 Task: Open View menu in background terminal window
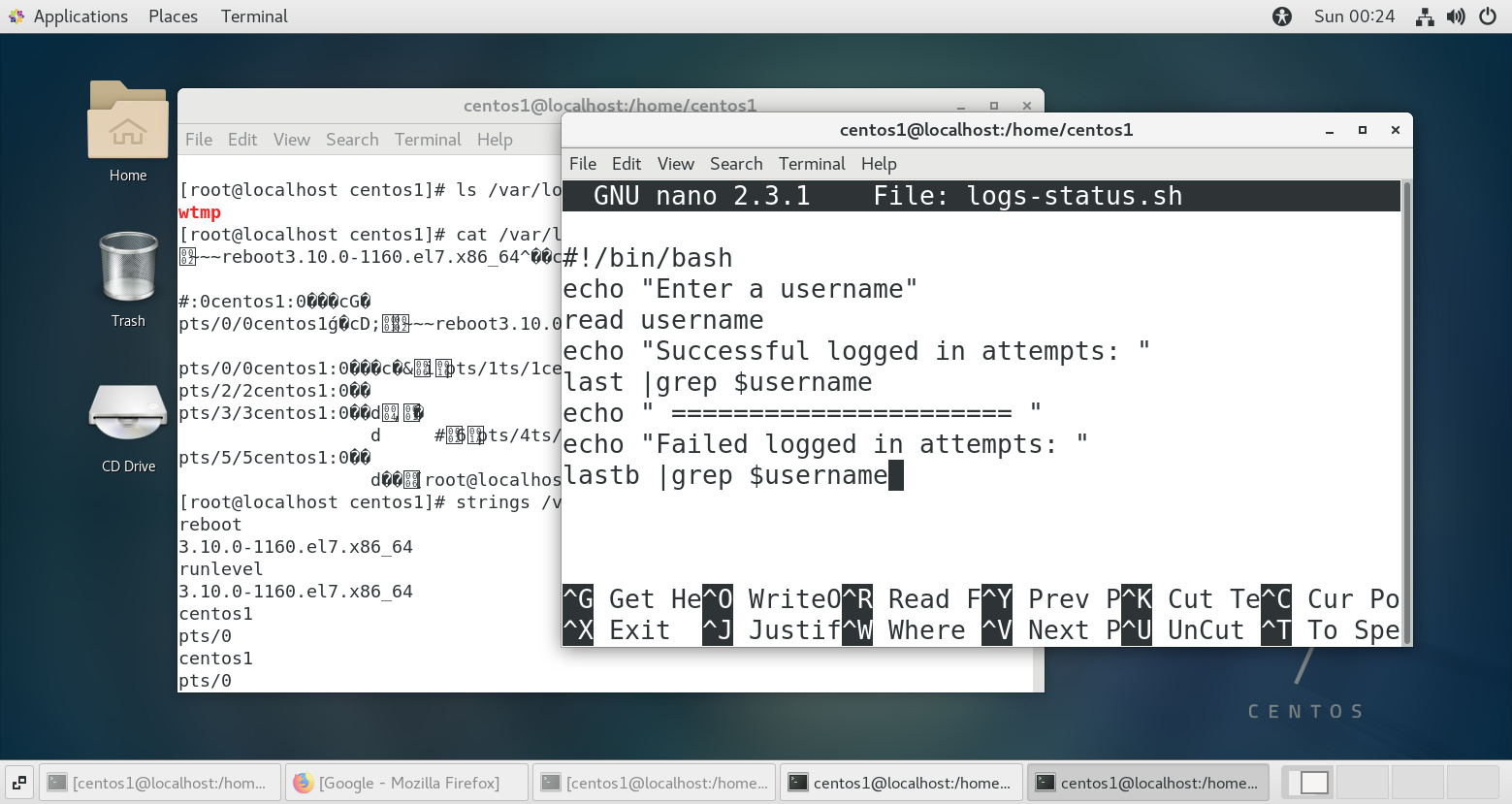(292, 140)
